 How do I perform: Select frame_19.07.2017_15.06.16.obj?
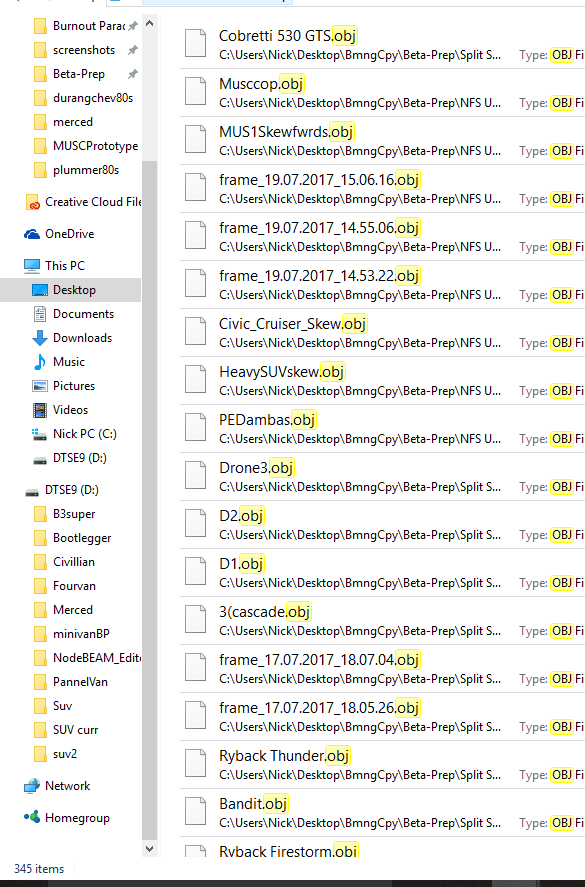click(x=382, y=190)
